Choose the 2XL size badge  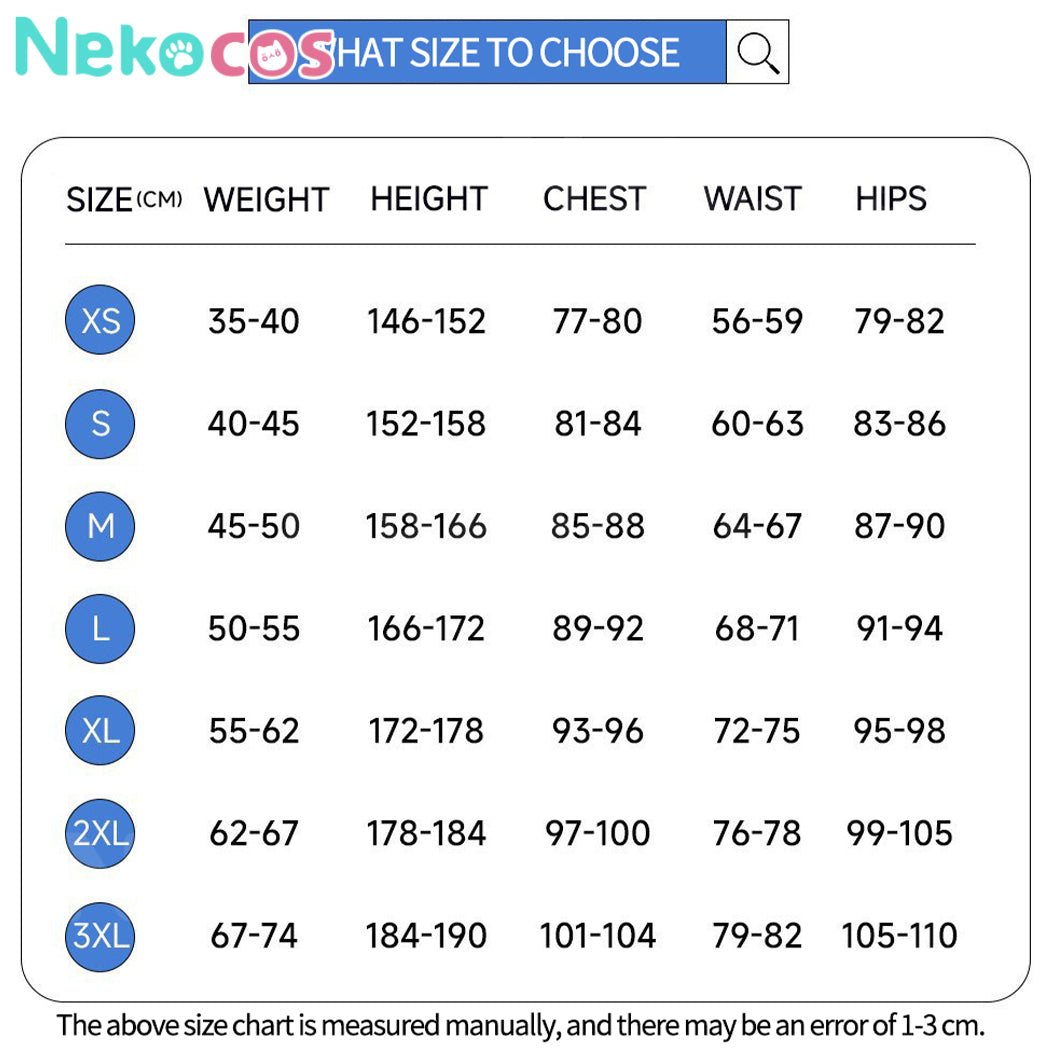[x=100, y=833]
